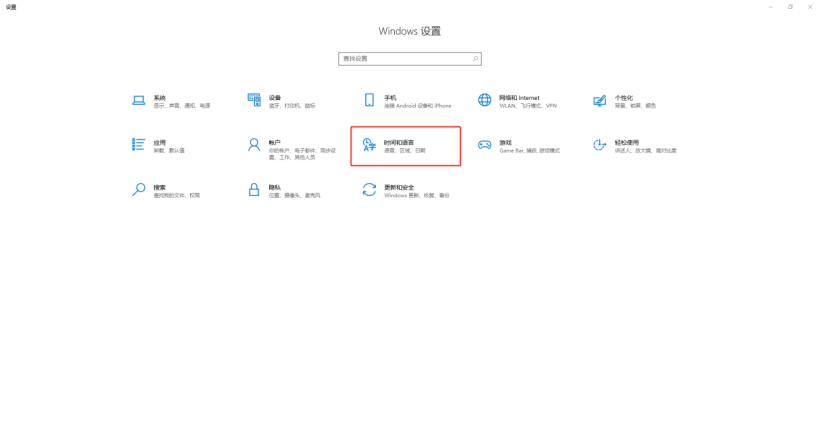Click the magnifier icon inside search box
The width and height of the screenshot is (820, 445).
pos(475,59)
